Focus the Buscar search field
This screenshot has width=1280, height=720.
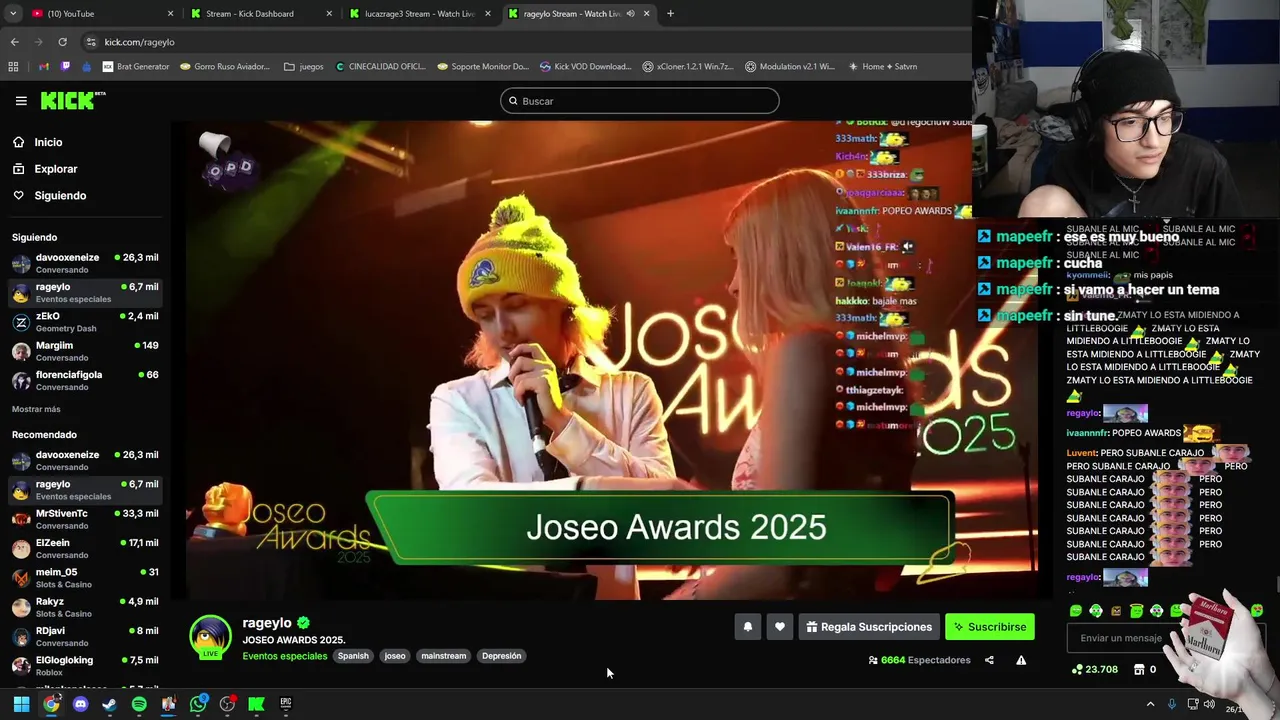pos(640,101)
